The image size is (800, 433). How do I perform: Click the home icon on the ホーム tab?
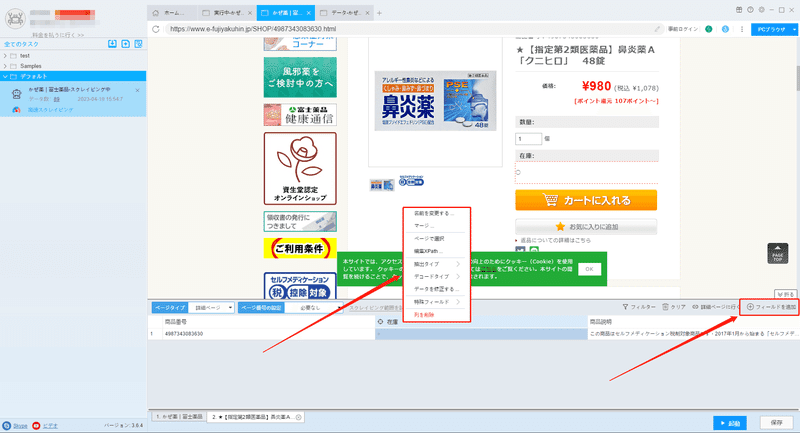pyautogui.click(x=156, y=13)
